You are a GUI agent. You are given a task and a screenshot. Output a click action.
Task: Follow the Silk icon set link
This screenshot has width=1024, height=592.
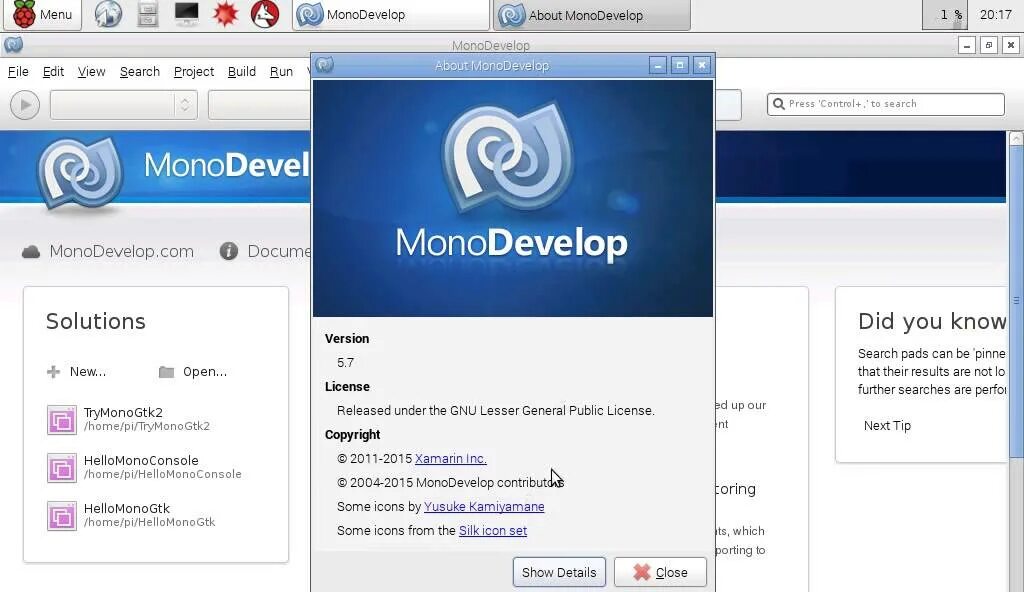coord(493,531)
